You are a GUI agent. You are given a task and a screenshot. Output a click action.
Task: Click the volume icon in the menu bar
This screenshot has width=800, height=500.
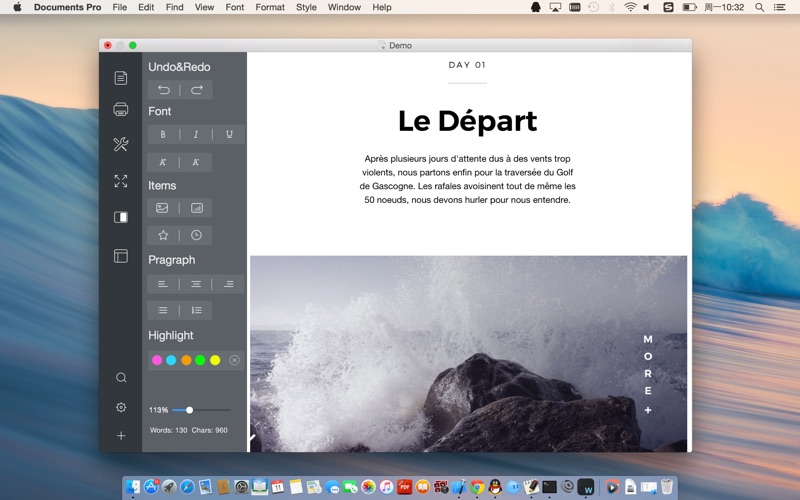[647, 7]
